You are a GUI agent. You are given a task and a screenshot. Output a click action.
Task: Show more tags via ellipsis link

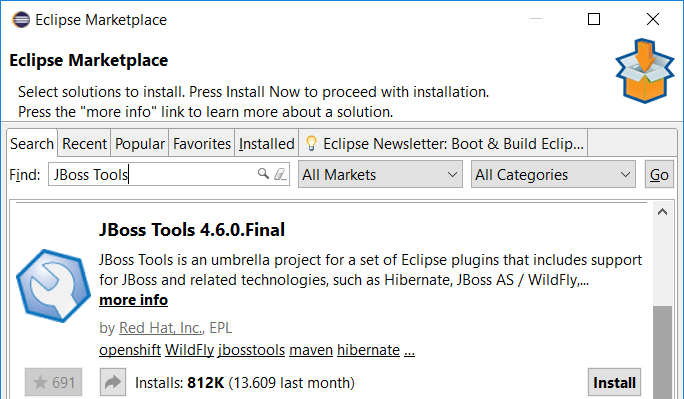(x=409, y=351)
